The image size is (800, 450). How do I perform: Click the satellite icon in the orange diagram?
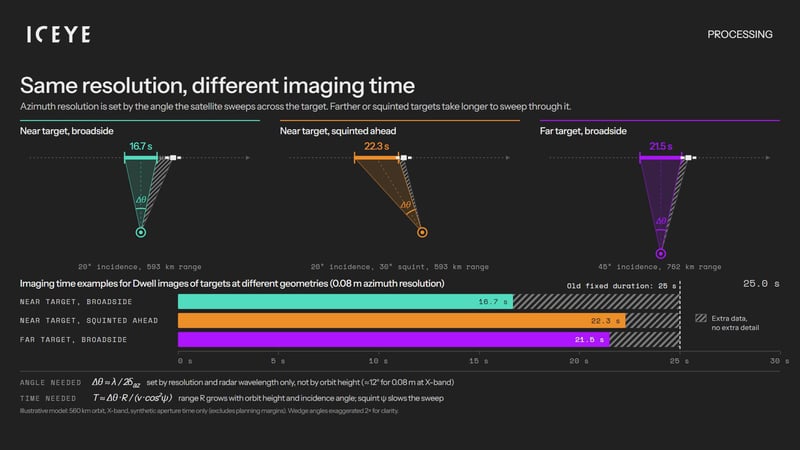404,158
